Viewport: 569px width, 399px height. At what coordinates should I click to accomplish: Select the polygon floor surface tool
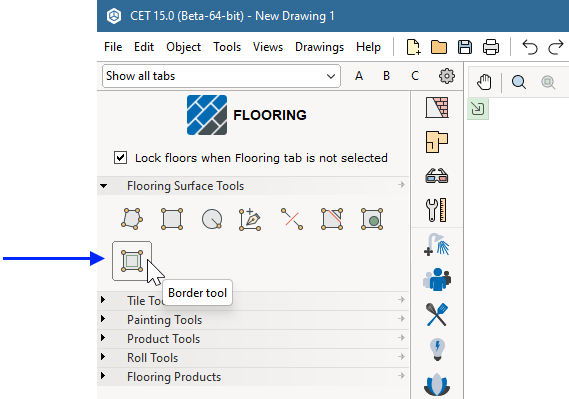click(x=132, y=219)
